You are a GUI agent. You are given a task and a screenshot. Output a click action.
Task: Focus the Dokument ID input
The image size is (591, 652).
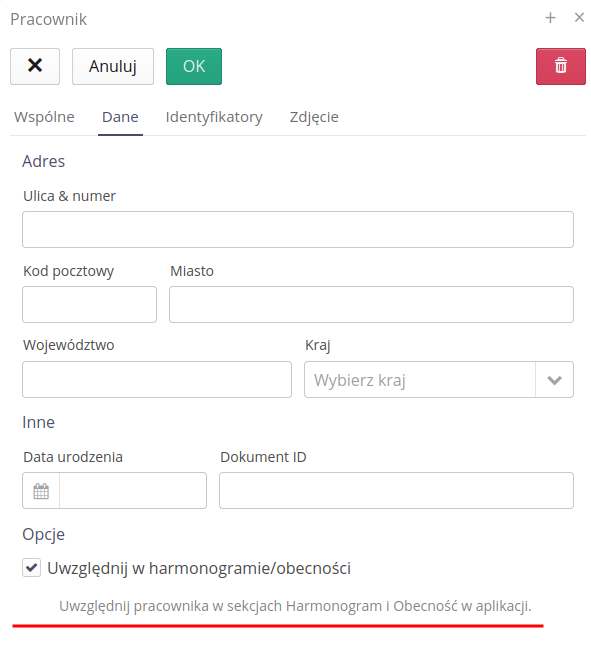(396, 490)
